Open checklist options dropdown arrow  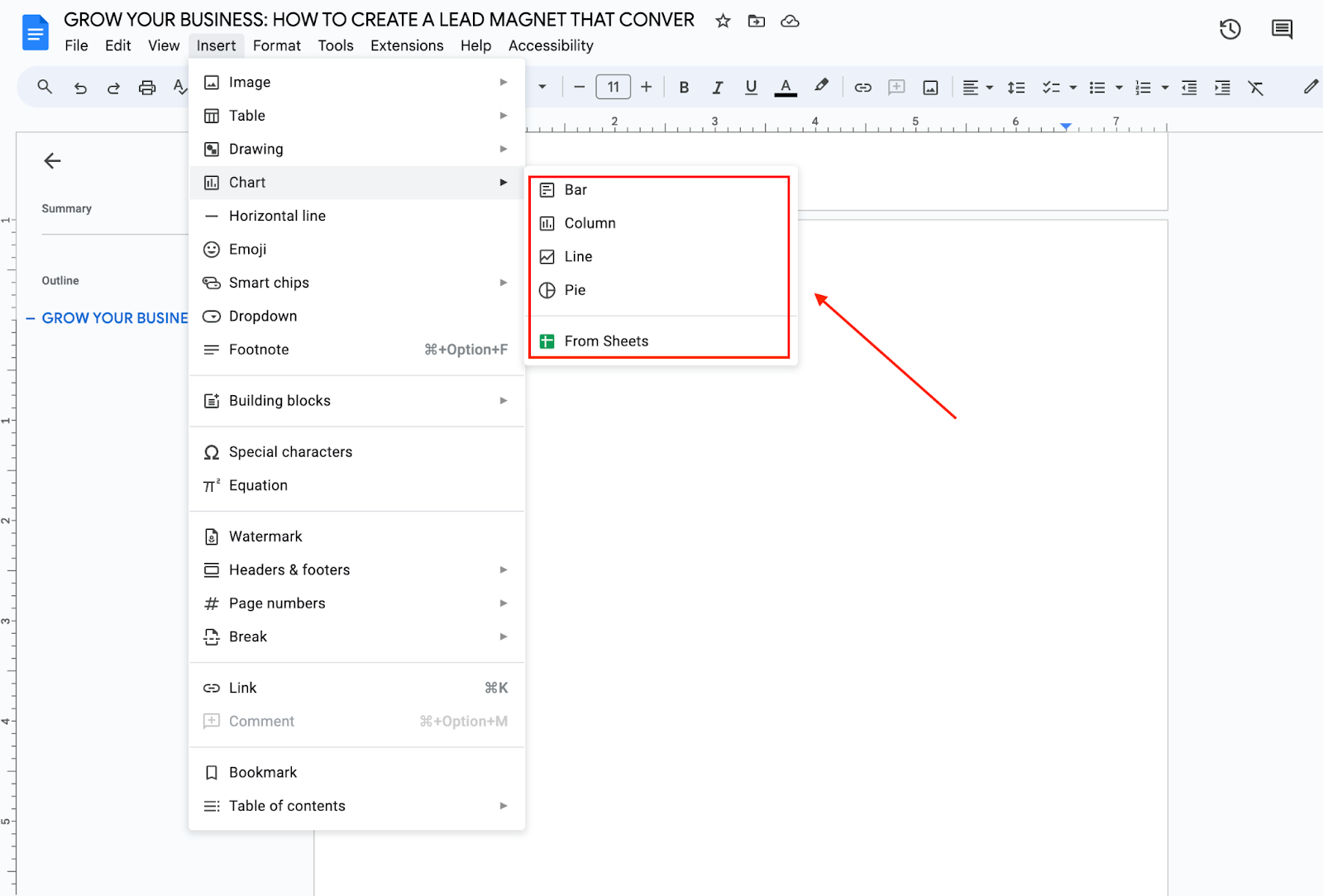coord(1073,88)
